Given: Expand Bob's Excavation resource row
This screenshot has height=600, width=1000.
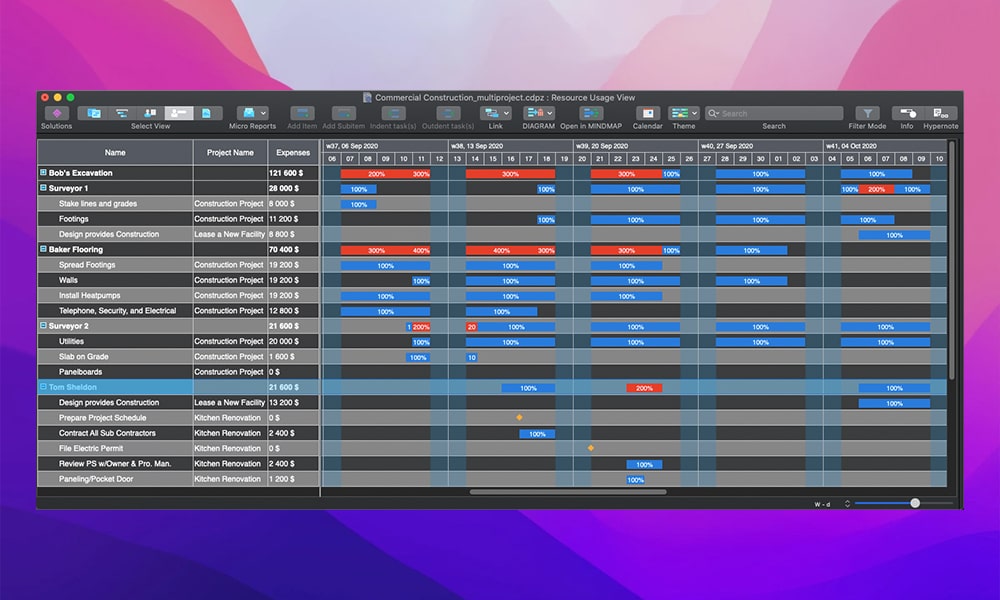Looking at the screenshot, I should pos(43,173).
